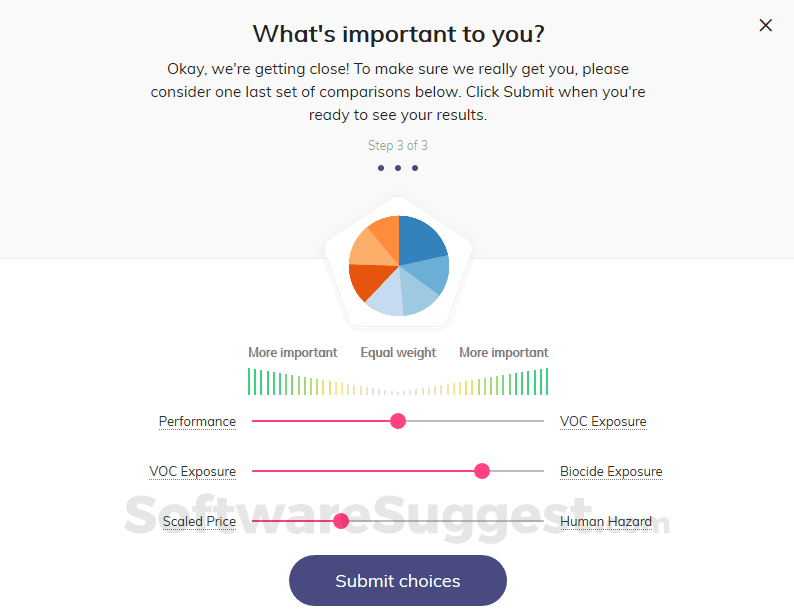
Task: Open the Performance criterion label
Action: (x=197, y=421)
